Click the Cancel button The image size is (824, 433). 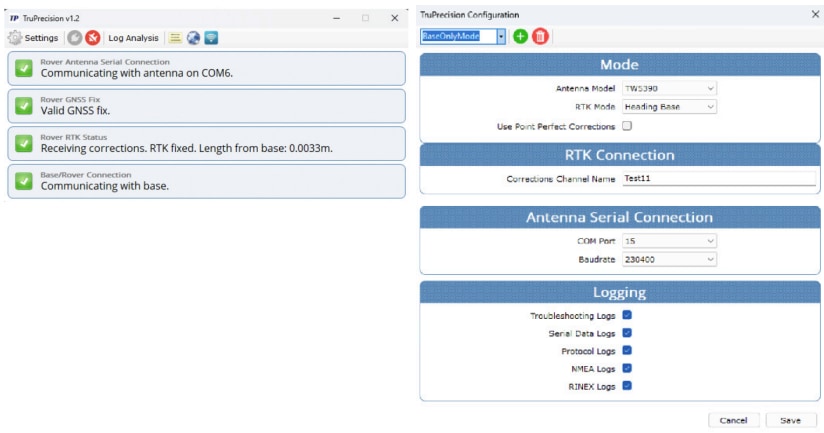733,420
